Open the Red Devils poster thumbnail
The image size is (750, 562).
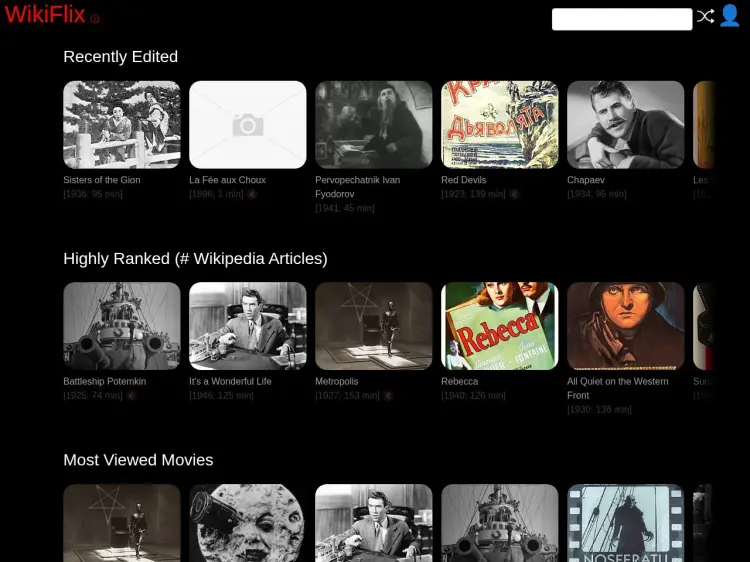[499, 124]
